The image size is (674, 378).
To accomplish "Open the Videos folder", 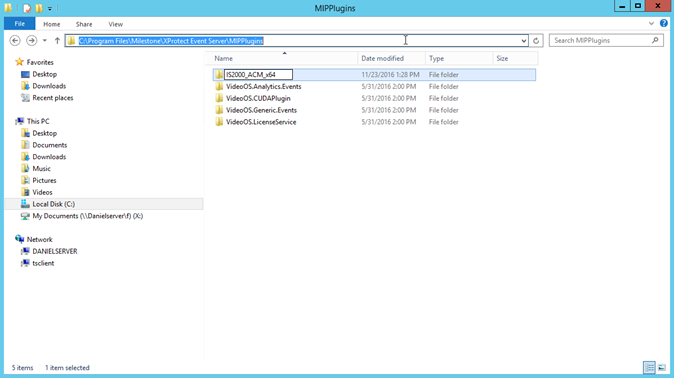I will coord(42,192).
